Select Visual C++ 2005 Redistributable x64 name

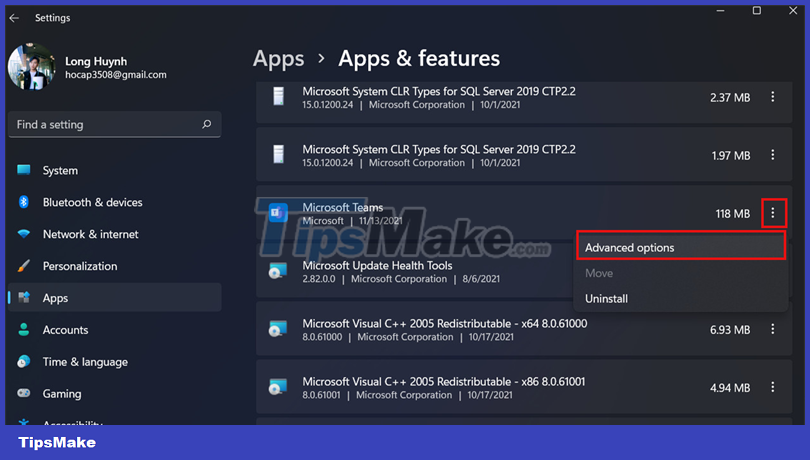pos(445,324)
